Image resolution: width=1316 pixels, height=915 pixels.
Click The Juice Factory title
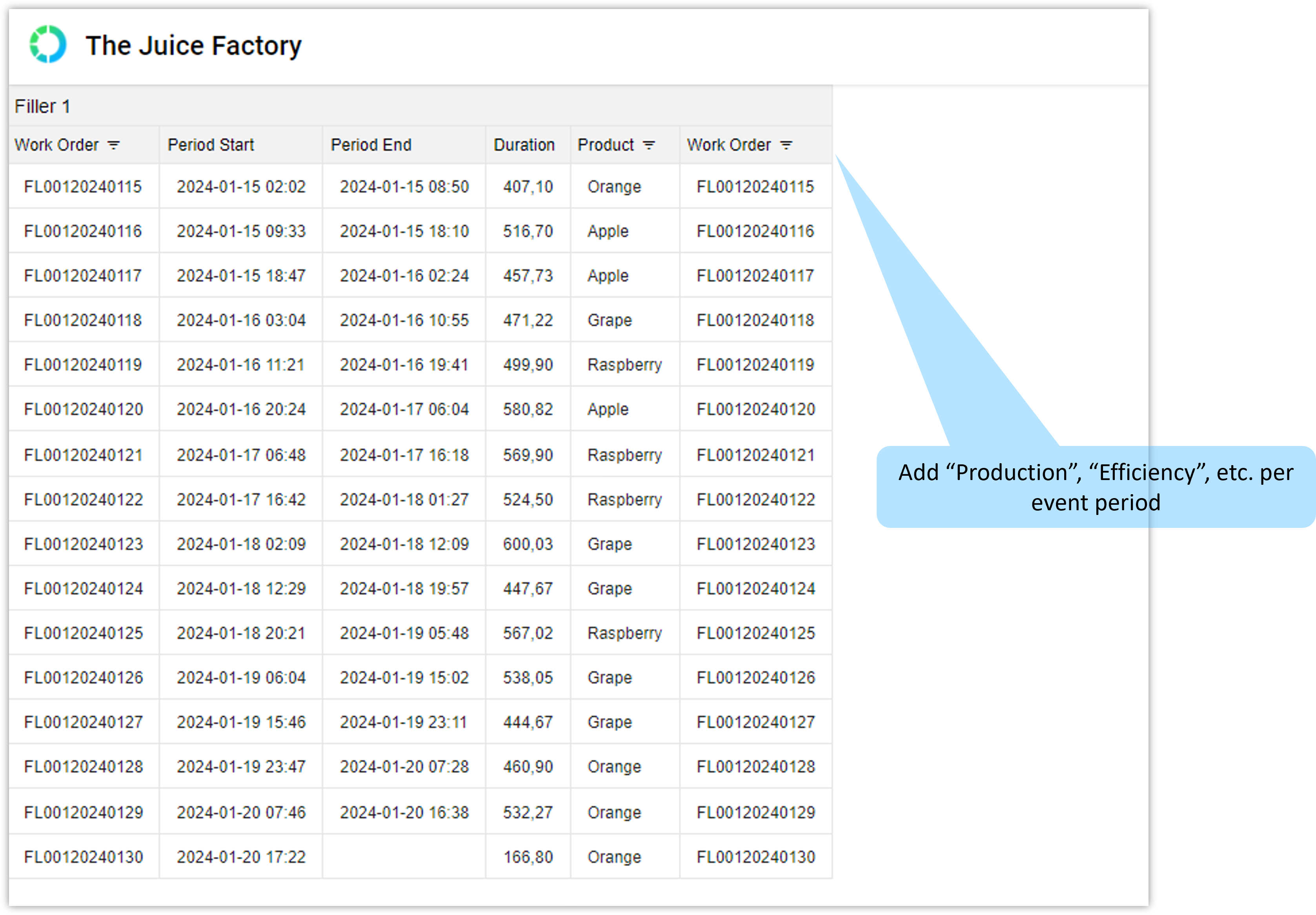pos(194,45)
